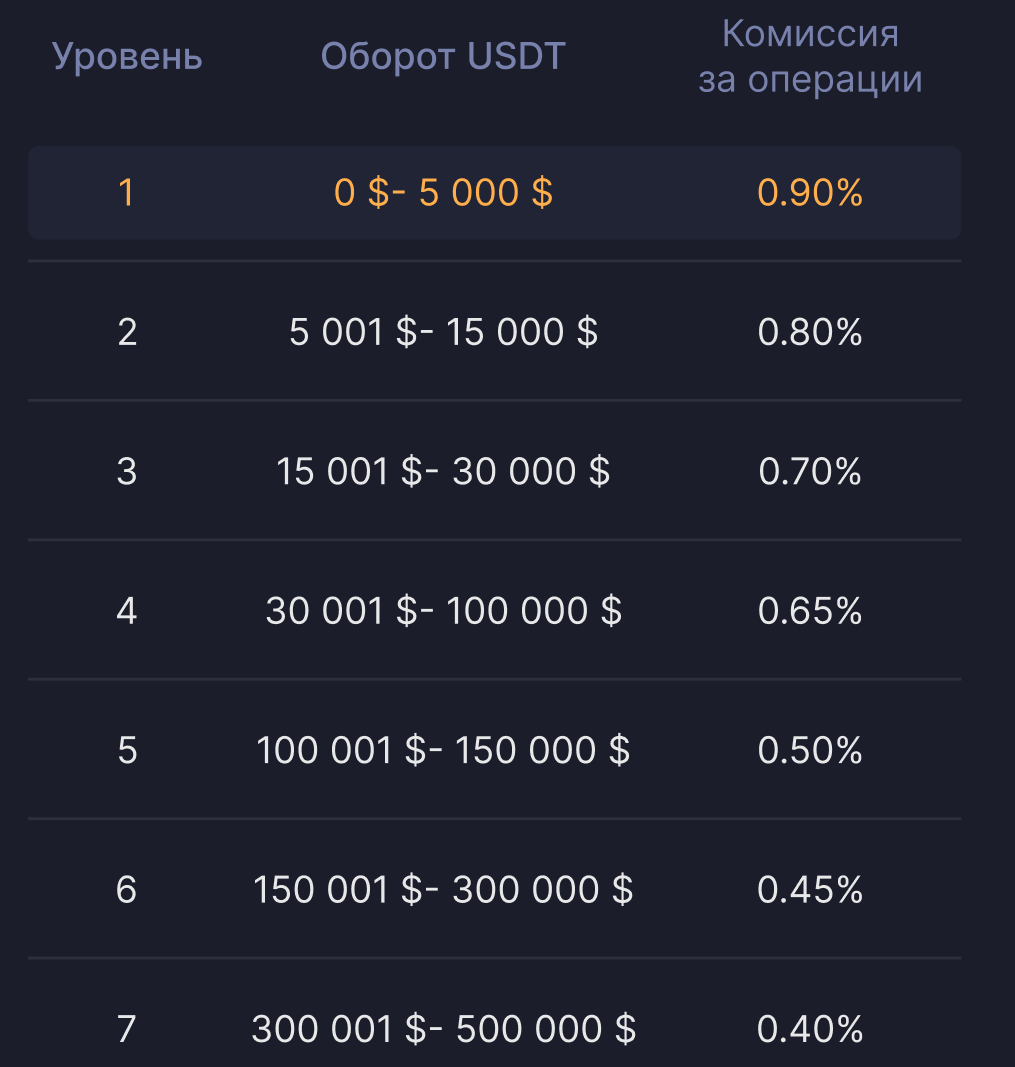The width and height of the screenshot is (1015, 1067).
Task: Select level number 5
Action: [127, 750]
